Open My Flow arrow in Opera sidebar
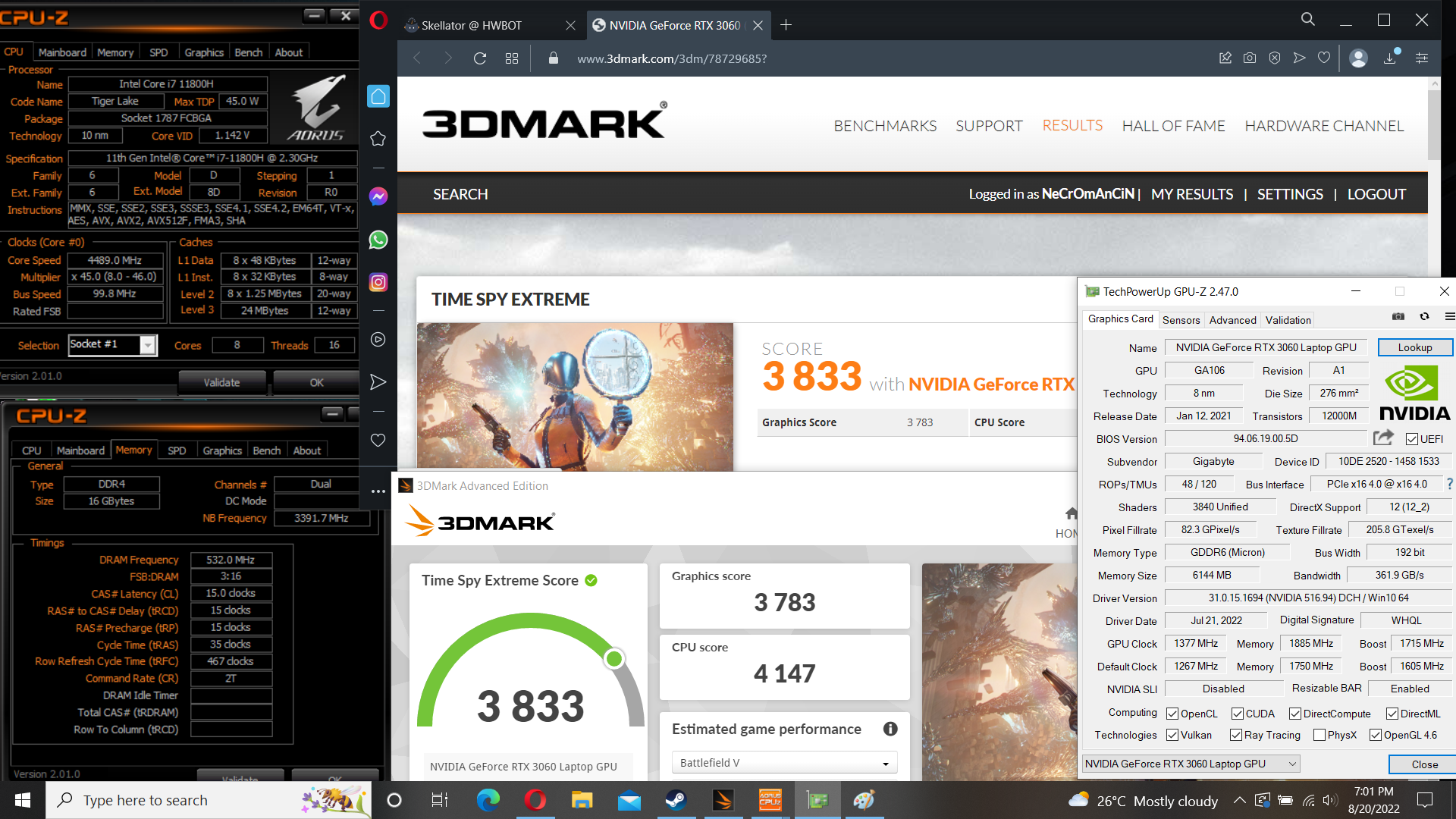Screen dimensions: 1456x819 pos(378,382)
